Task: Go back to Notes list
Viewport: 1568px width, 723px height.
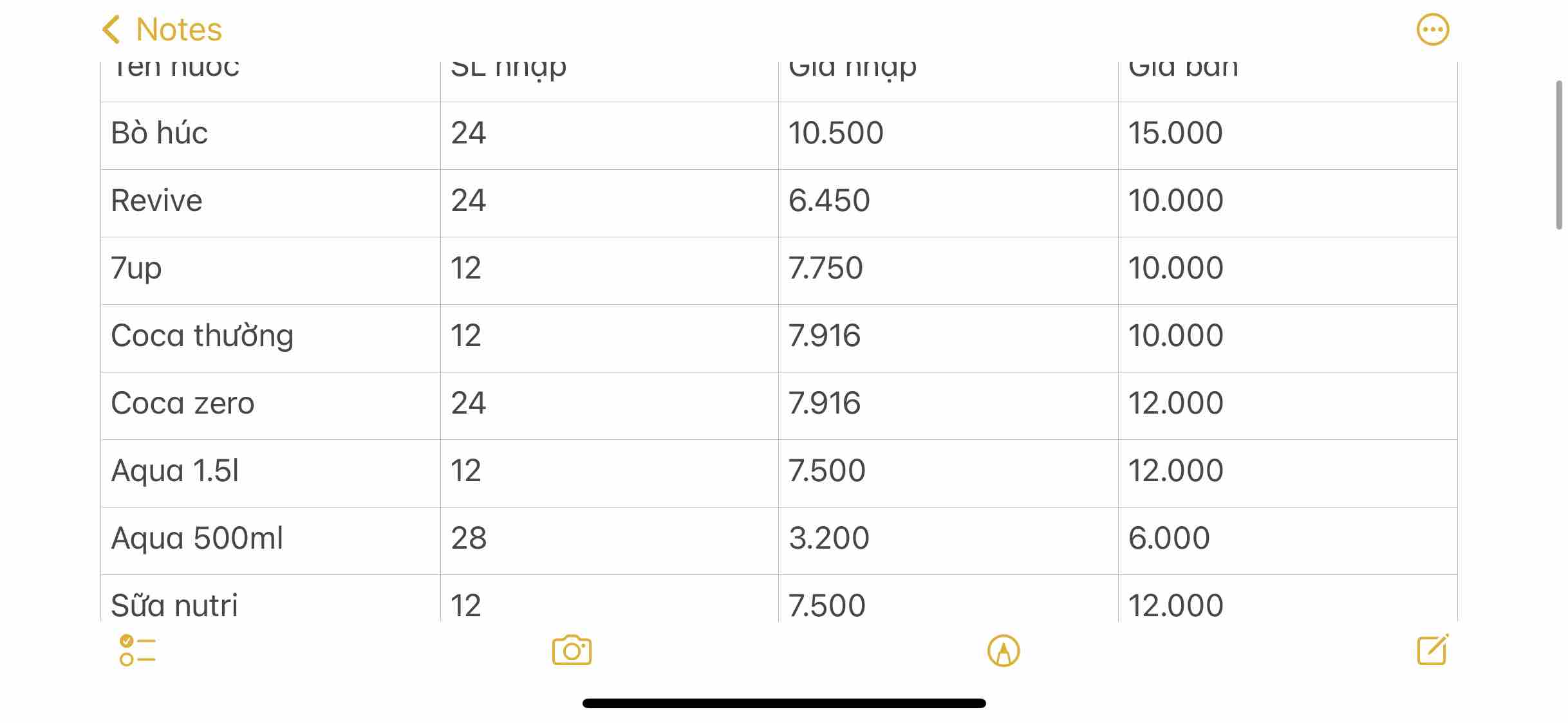Action: [x=179, y=30]
